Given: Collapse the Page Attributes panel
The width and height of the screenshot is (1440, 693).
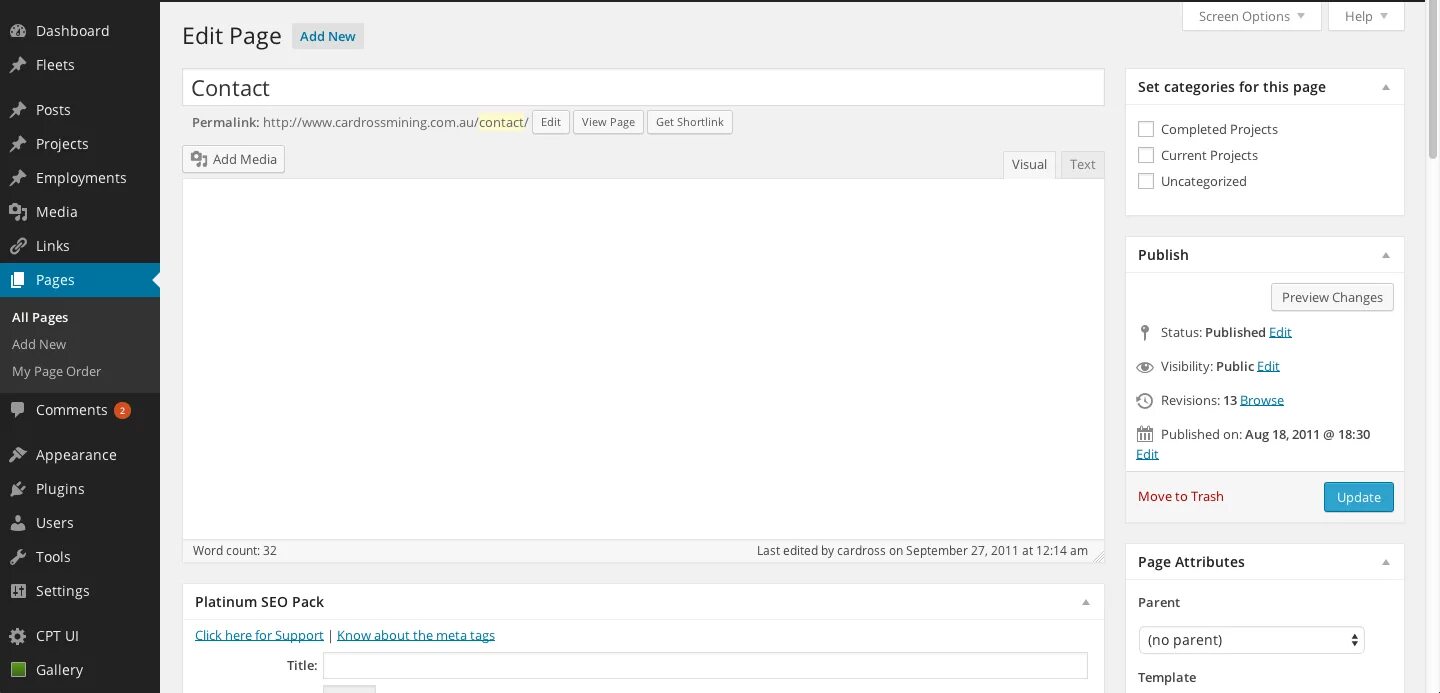Looking at the screenshot, I should coord(1386,562).
